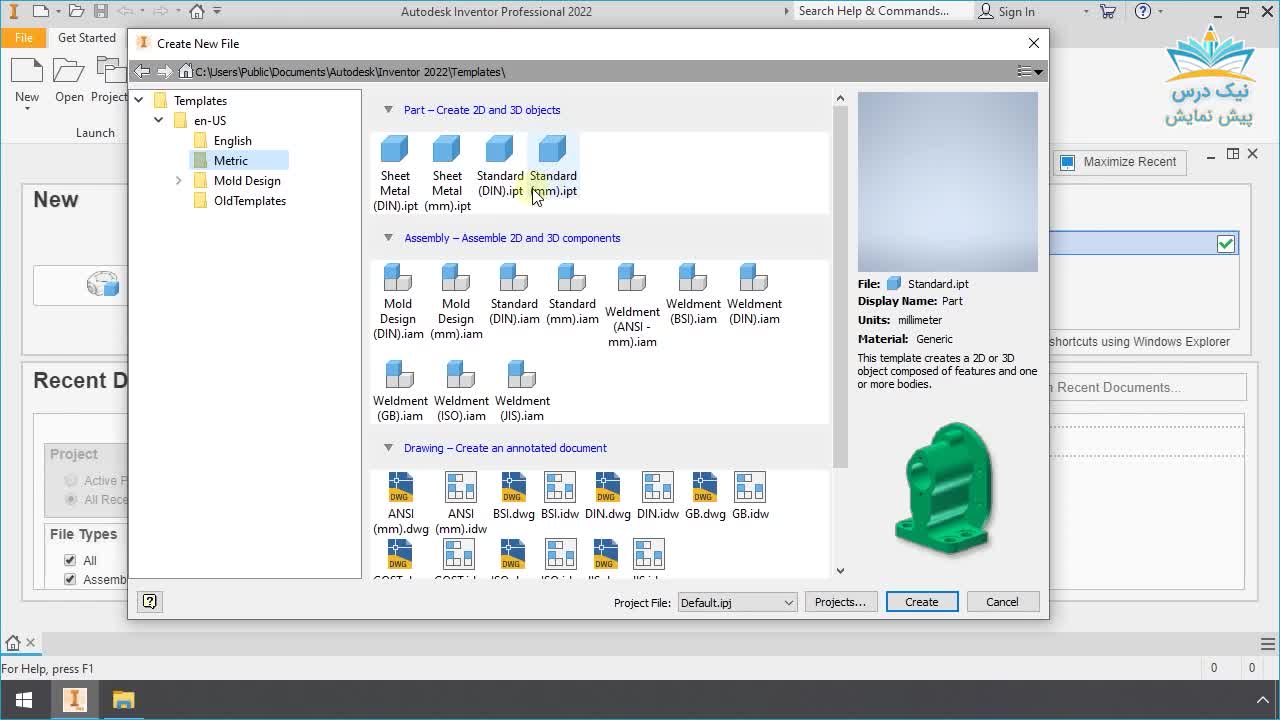Select the English templates folder
1280x720 pixels.
pyautogui.click(x=232, y=141)
